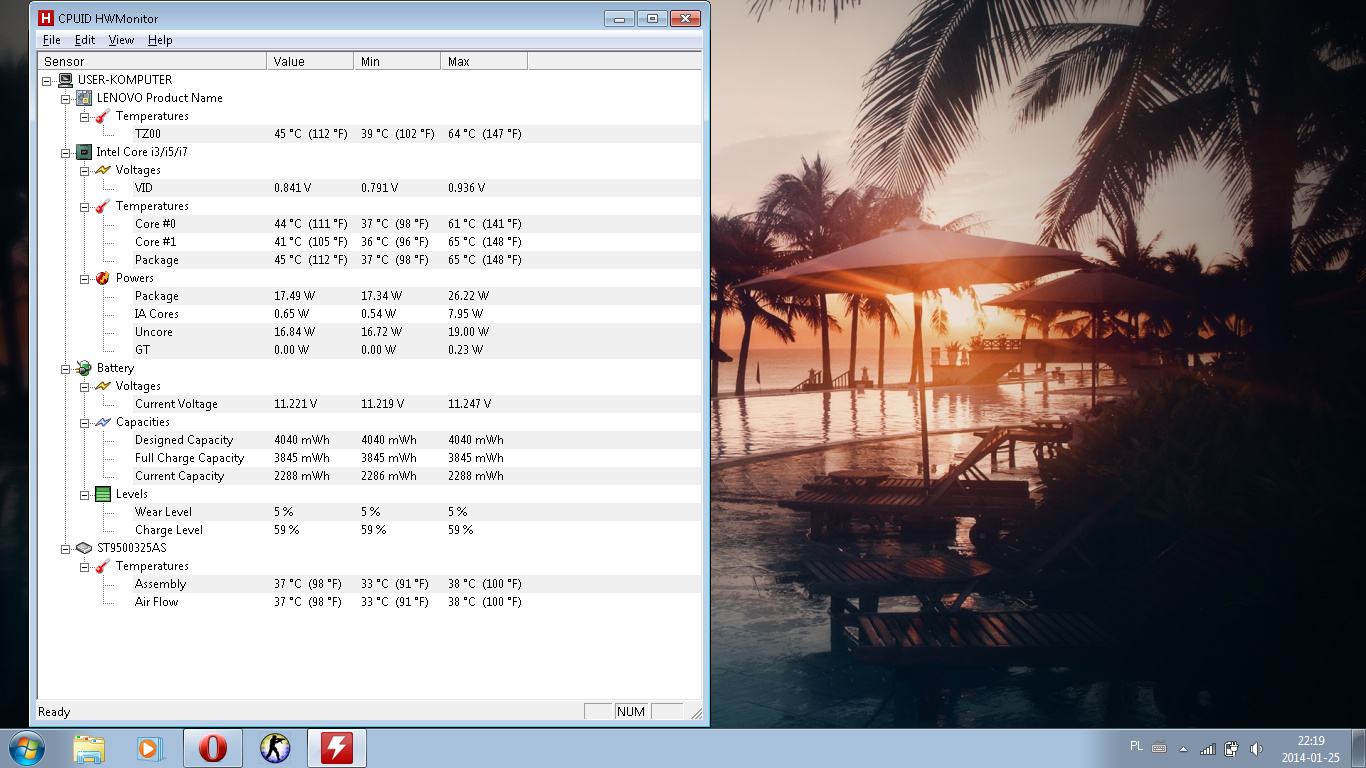This screenshot has height=768, width=1366.
Task: Click the USER-KOMPUTER computer icon
Action: [x=66, y=80]
